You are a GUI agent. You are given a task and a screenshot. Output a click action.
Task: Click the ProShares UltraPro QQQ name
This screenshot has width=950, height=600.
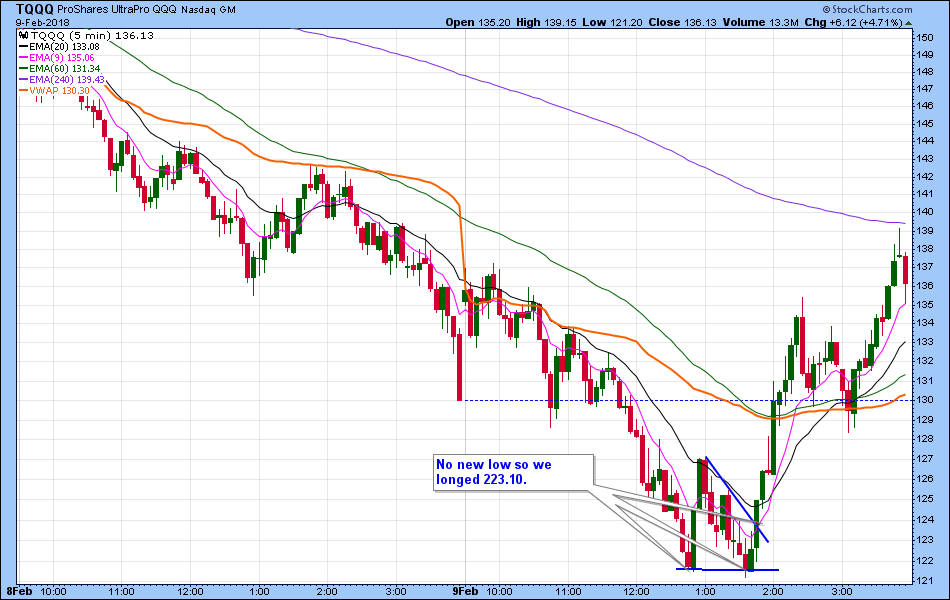point(117,10)
